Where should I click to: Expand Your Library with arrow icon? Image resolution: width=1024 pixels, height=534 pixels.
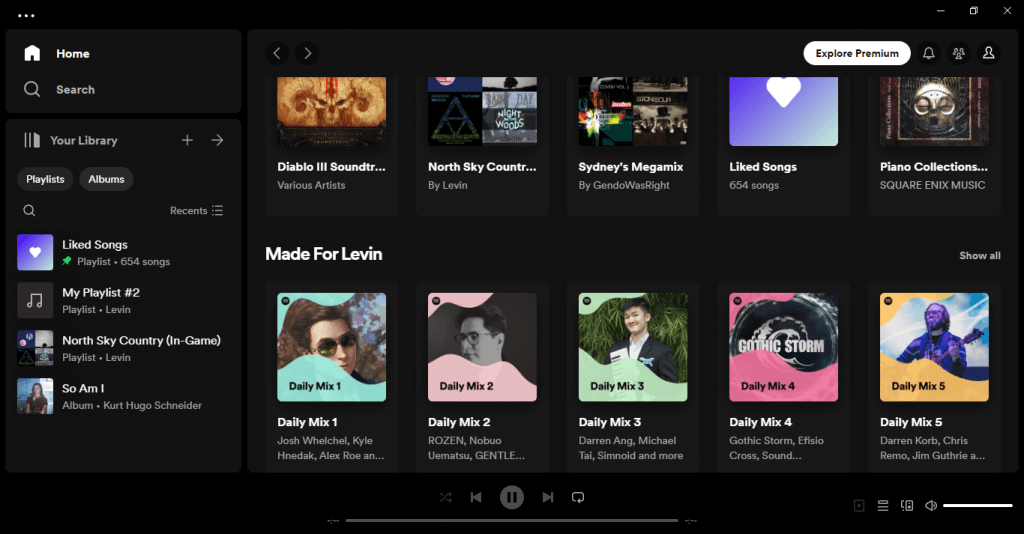[217, 140]
